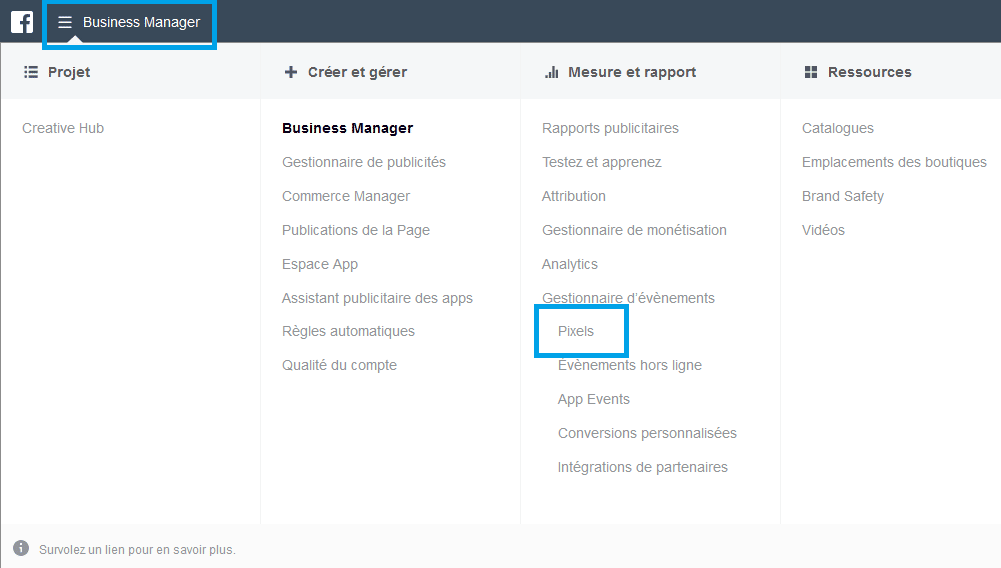This screenshot has height=568, width=1001.
Task: Open Catalogues
Action: coord(838,128)
